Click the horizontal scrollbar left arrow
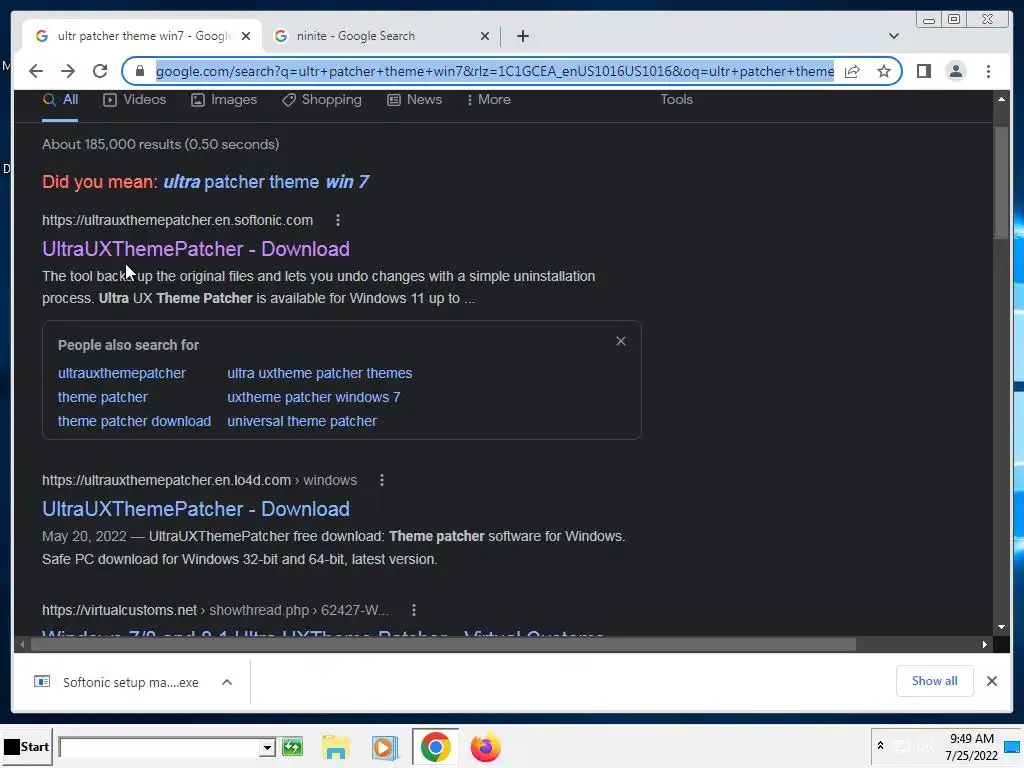The width and height of the screenshot is (1024, 768). [22, 645]
